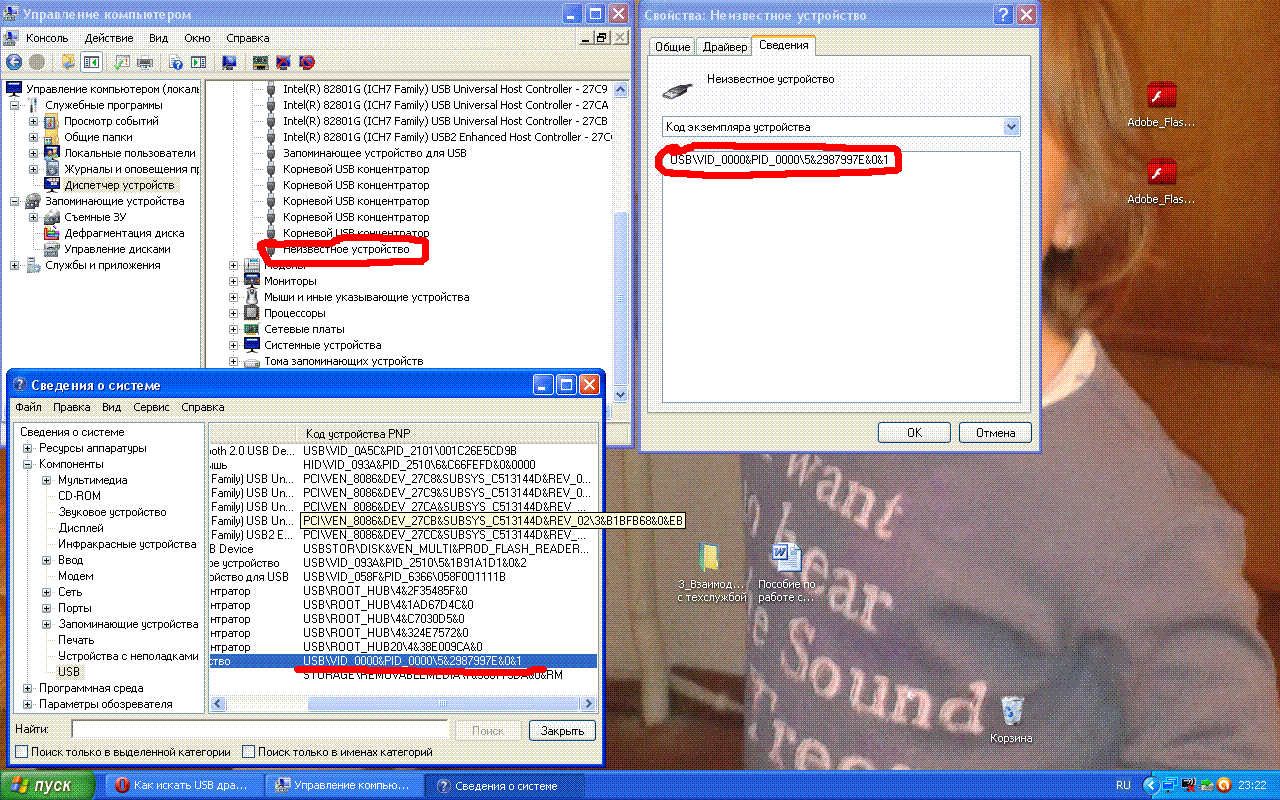The image size is (1280, 800).
Task: Click the Opera 'Как искать USB дра...' taskbar button
Action: coord(186,785)
